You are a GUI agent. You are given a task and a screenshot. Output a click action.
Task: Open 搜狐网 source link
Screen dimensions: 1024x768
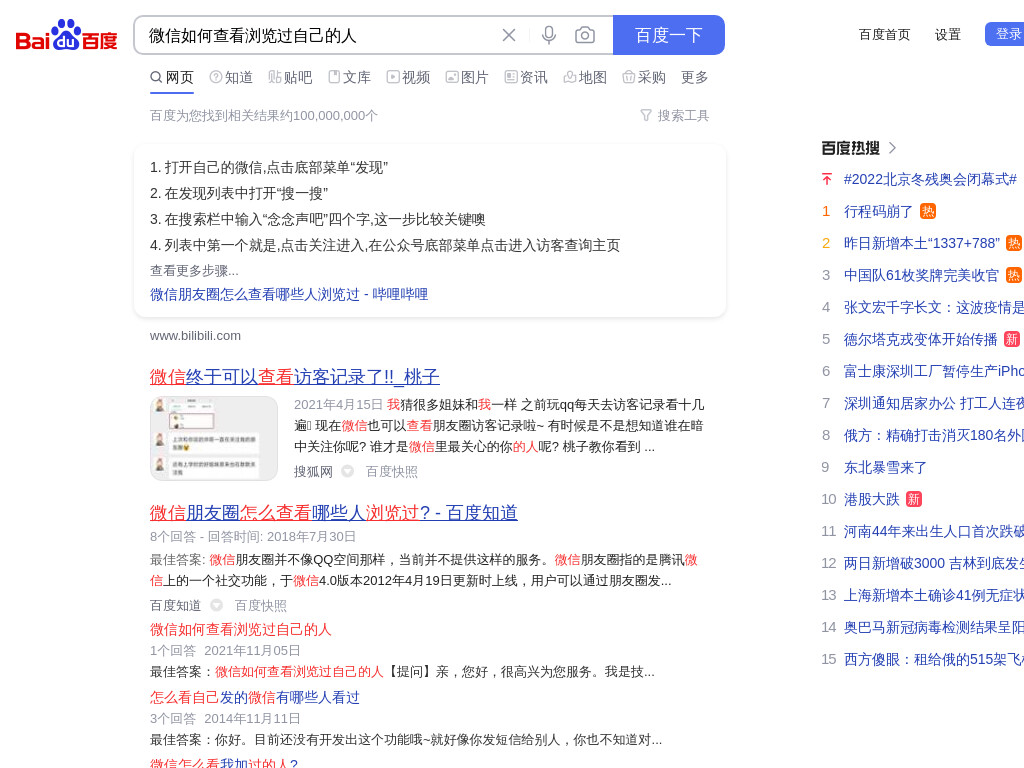313,472
